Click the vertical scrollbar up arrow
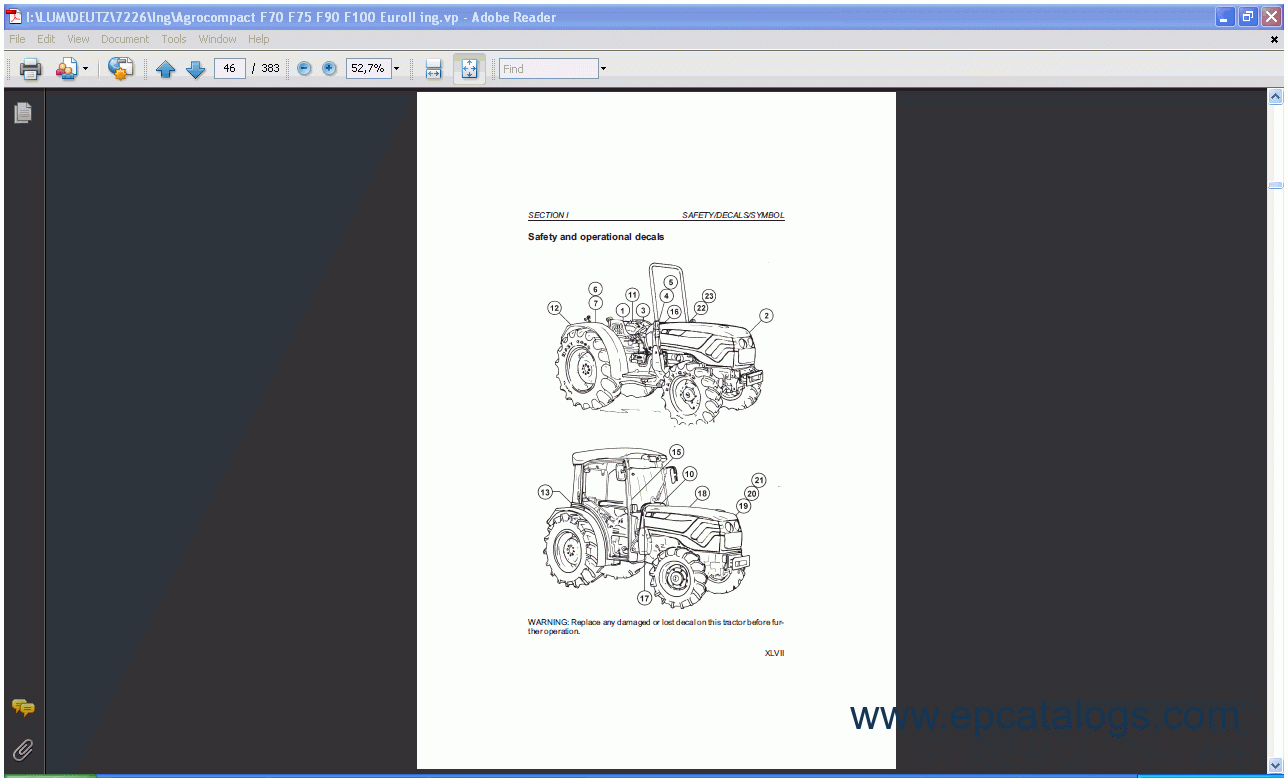The height and width of the screenshot is (778, 1288). click(x=1275, y=97)
